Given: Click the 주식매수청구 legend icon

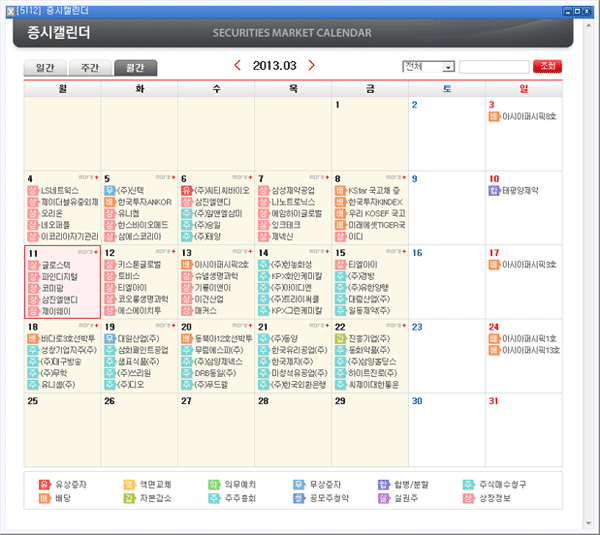Looking at the screenshot, I should 469,484.
